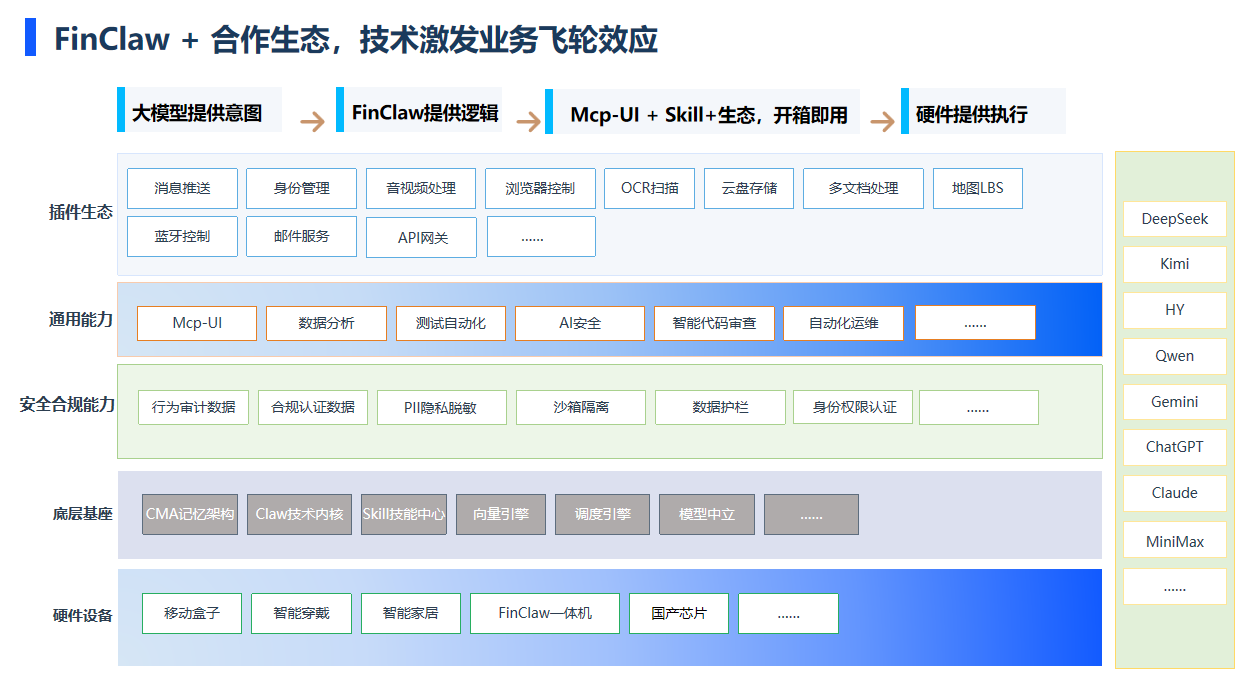The image size is (1259, 694).
Task: Select the 消息推送 plugin box
Action: coord(182,188)
